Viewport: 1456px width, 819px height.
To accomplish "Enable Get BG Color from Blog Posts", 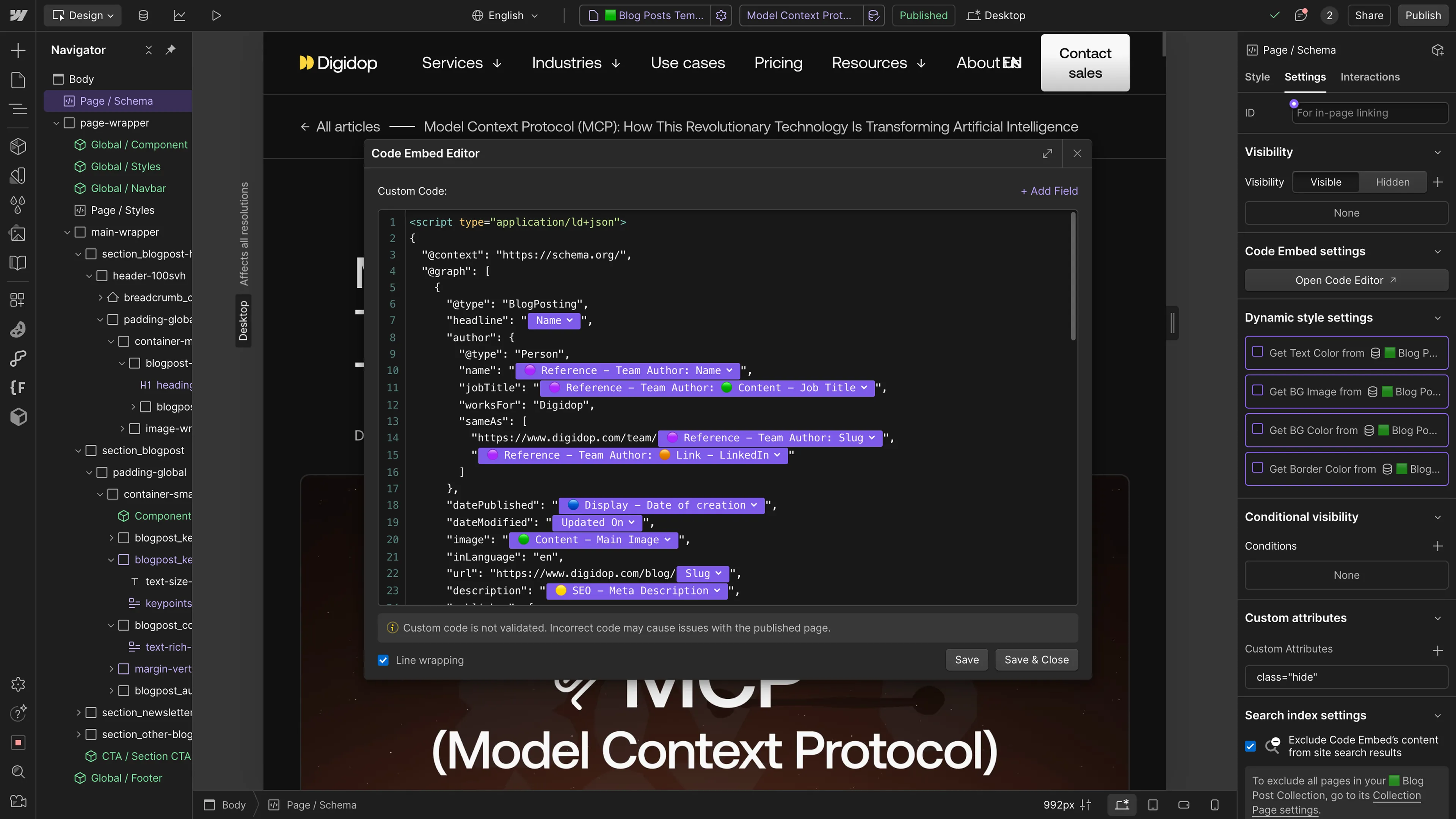I will tap(1258, 429).
